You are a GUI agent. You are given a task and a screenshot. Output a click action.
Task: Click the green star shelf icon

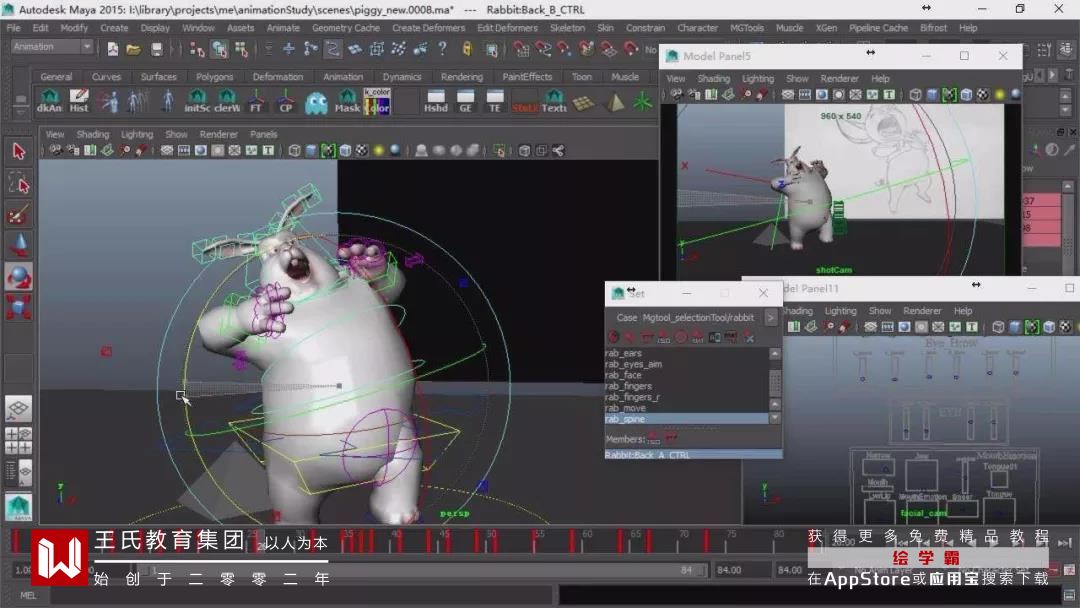tap(643, 101)
